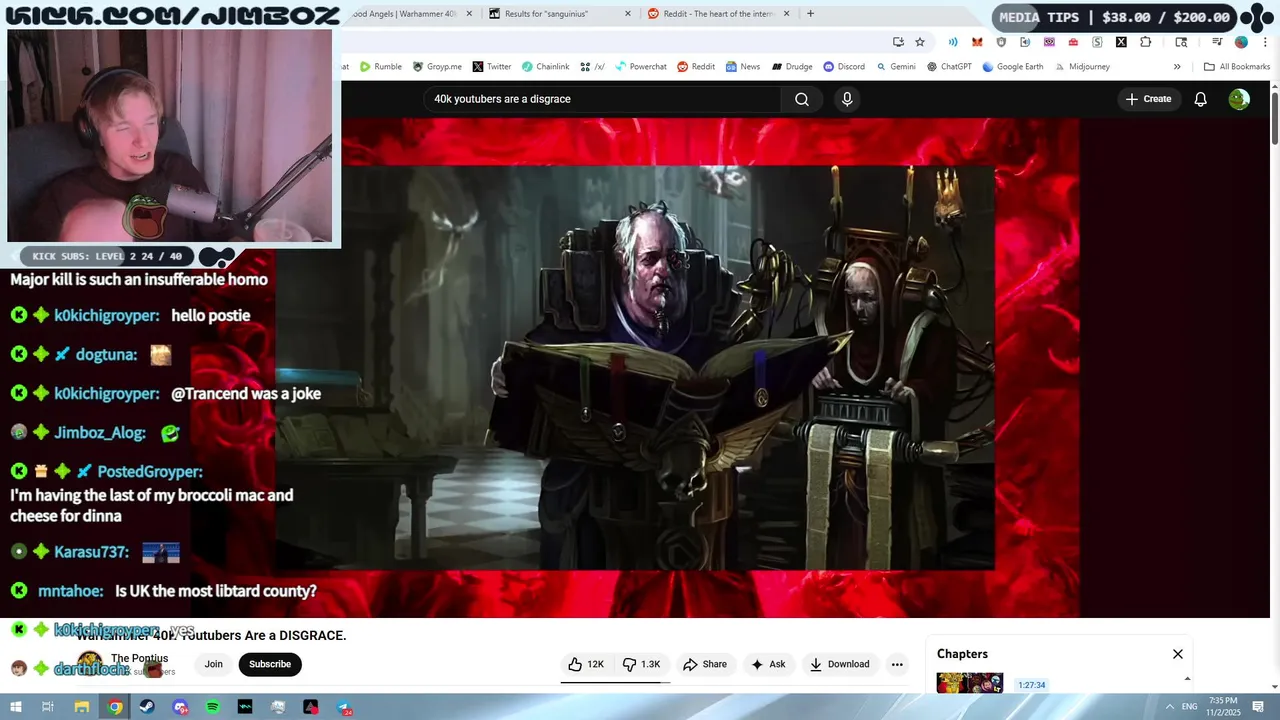Close the Reddit browser tab

tap(786, 14)
